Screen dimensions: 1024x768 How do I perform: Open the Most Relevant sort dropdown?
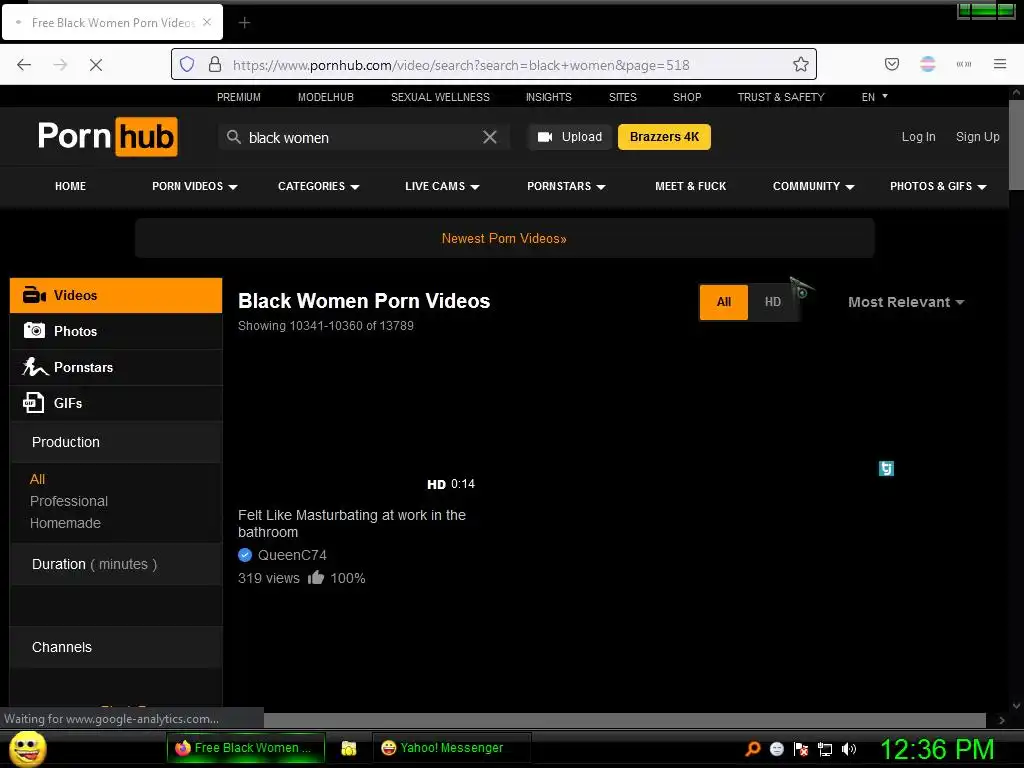pyautogui.click(x=906, y=302)
